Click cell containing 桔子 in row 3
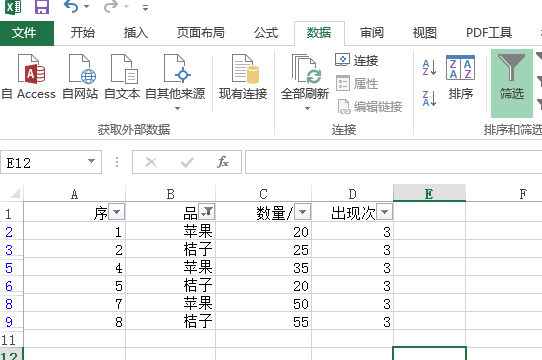The width and height of the screenshot is (542, 360). (171, 249)
